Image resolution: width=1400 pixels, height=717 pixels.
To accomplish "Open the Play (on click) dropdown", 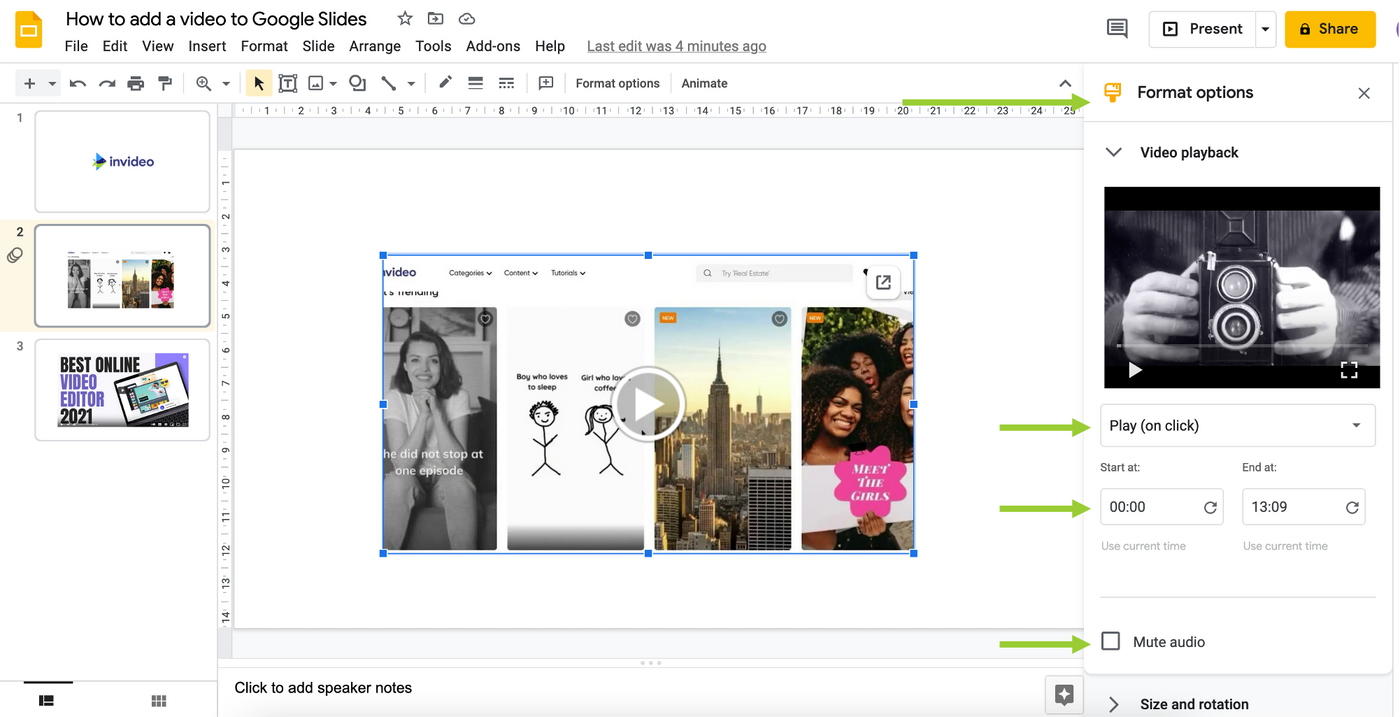I will click(x=1238, y=425).
